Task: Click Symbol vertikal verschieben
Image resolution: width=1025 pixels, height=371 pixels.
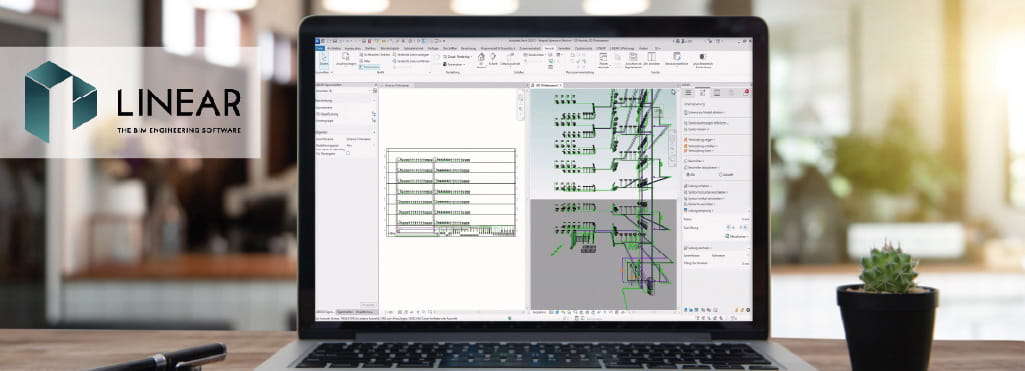Action: pyautogui.click(x=704, y=199)
